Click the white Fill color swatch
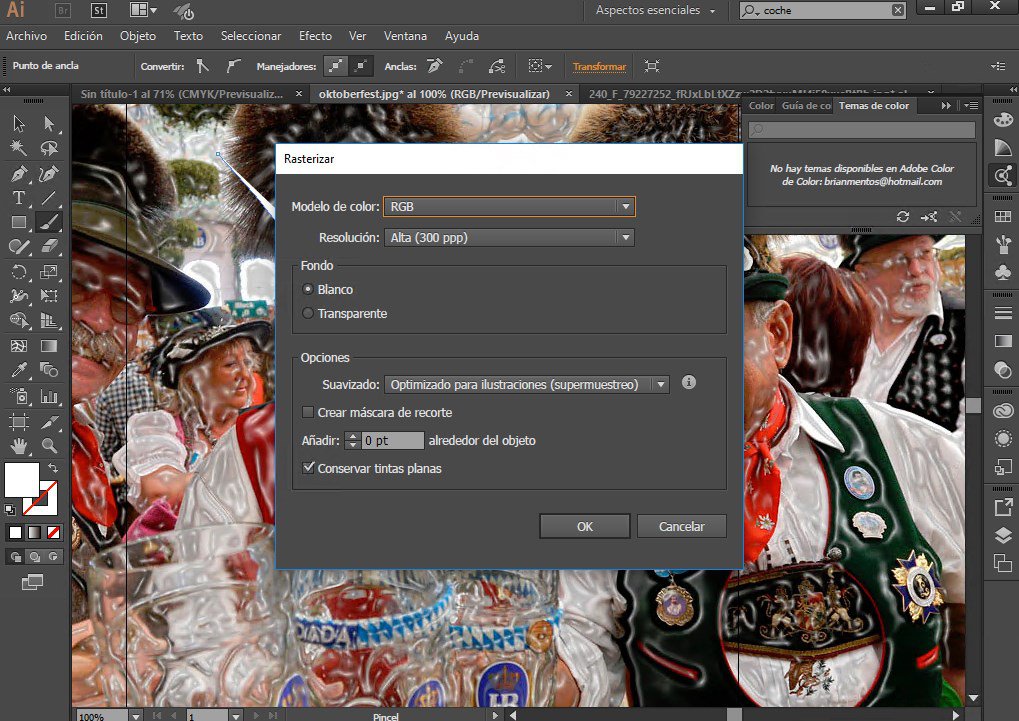Viewport: 1019px width, 721px height. click(x=22, y=479)
